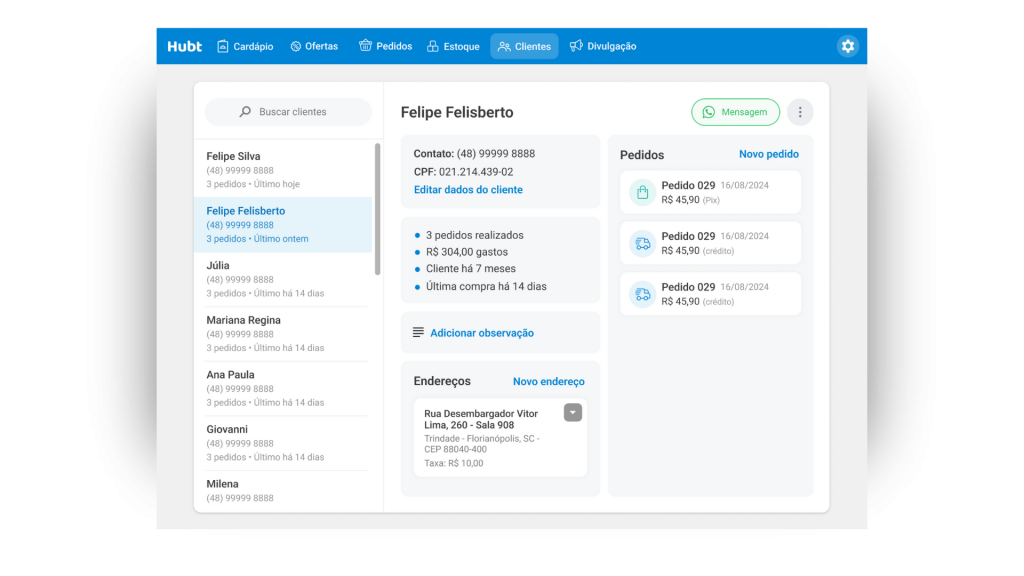This screenshot has height=576, width=1024.
Task: Create a Novo pedido
Action: 768,154
